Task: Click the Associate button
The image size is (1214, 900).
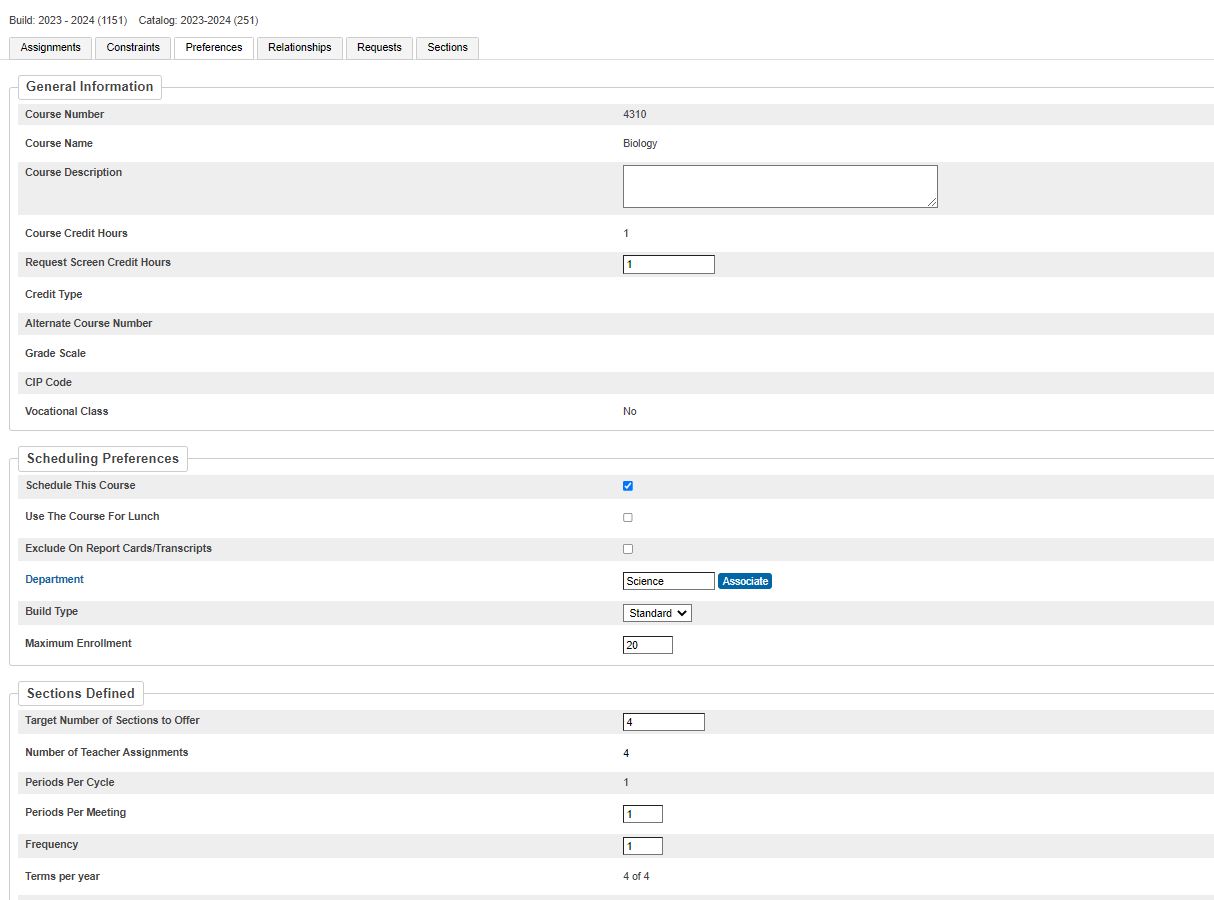Action: (745, 581)
